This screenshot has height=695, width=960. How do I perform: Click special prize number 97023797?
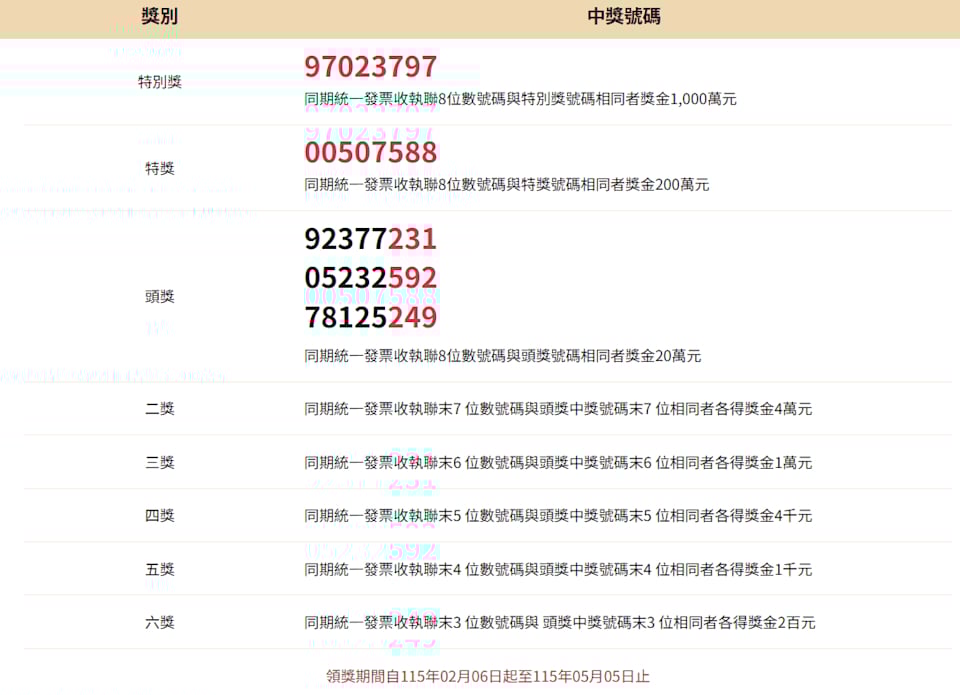[x=371, y=67]
